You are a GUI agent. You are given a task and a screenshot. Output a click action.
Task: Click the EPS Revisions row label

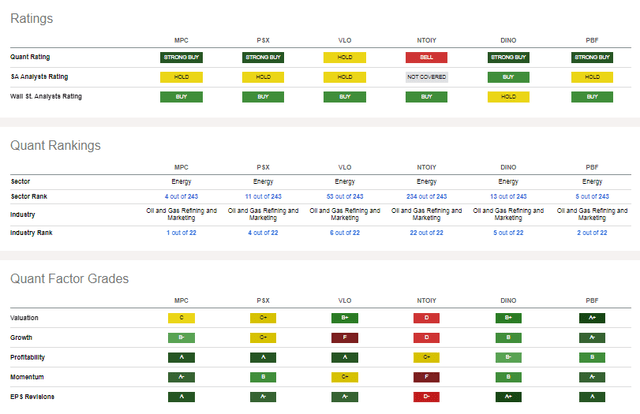pyautogui.click(x=32, y=396)
